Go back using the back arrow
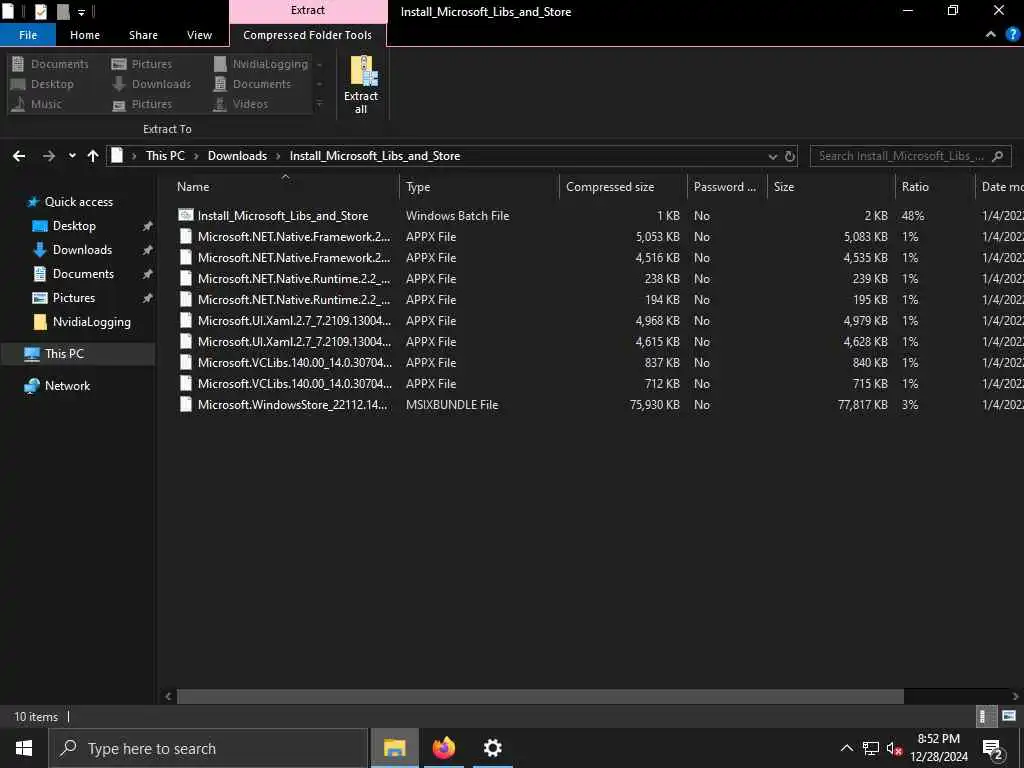The width and height of the screenshot is (1024, 768). [19, 156]
